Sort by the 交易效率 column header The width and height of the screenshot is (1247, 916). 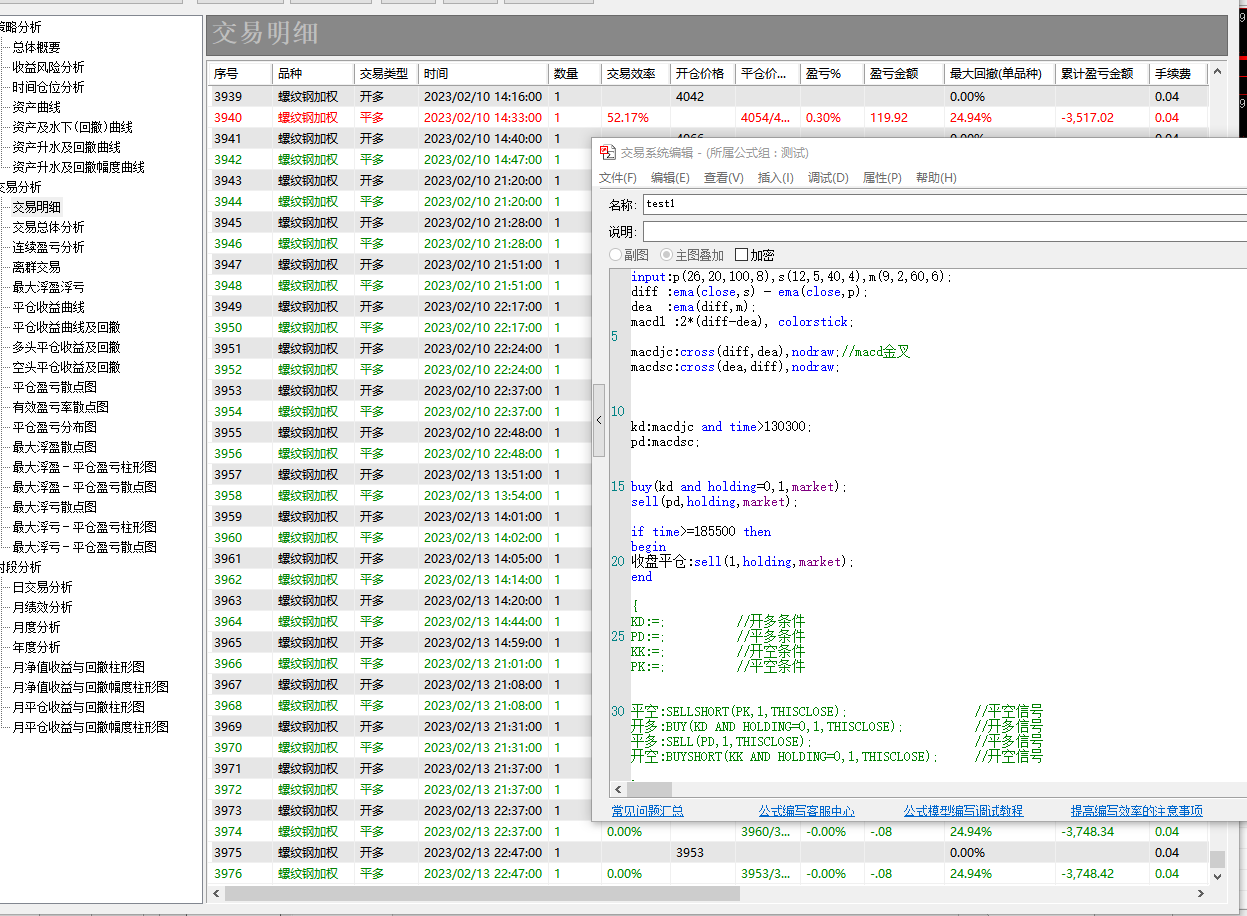click(x=635, y=74)
